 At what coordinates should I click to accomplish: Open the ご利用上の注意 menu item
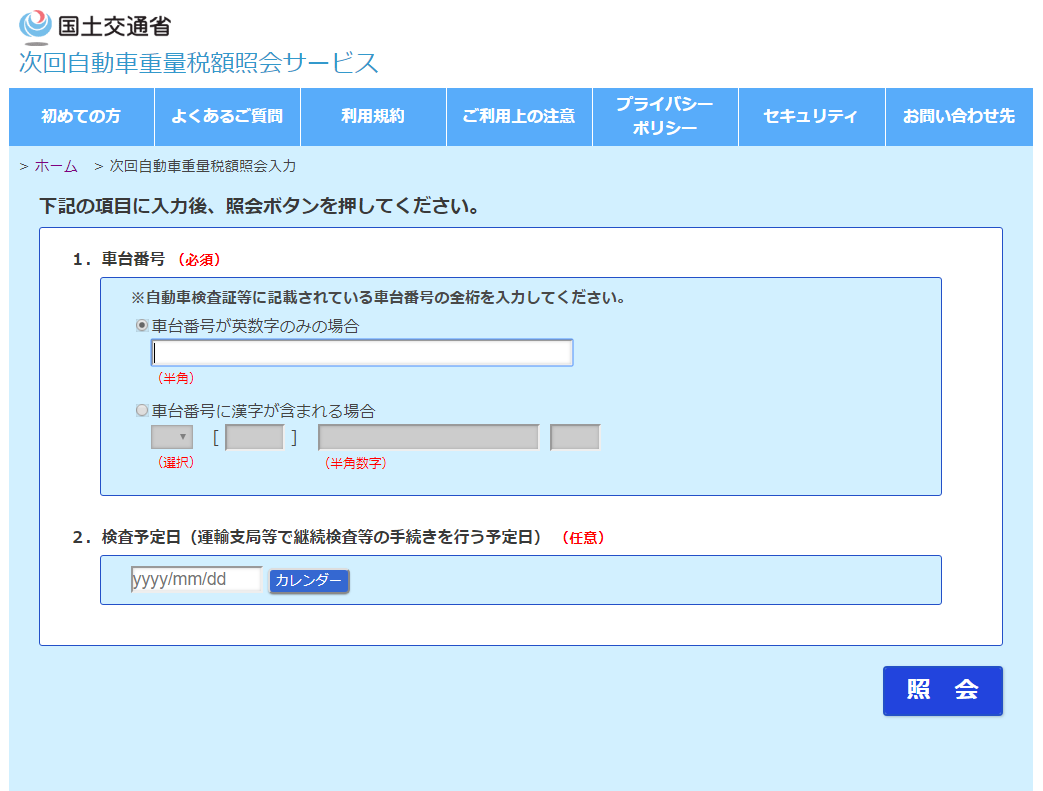[x=519, y=116]
